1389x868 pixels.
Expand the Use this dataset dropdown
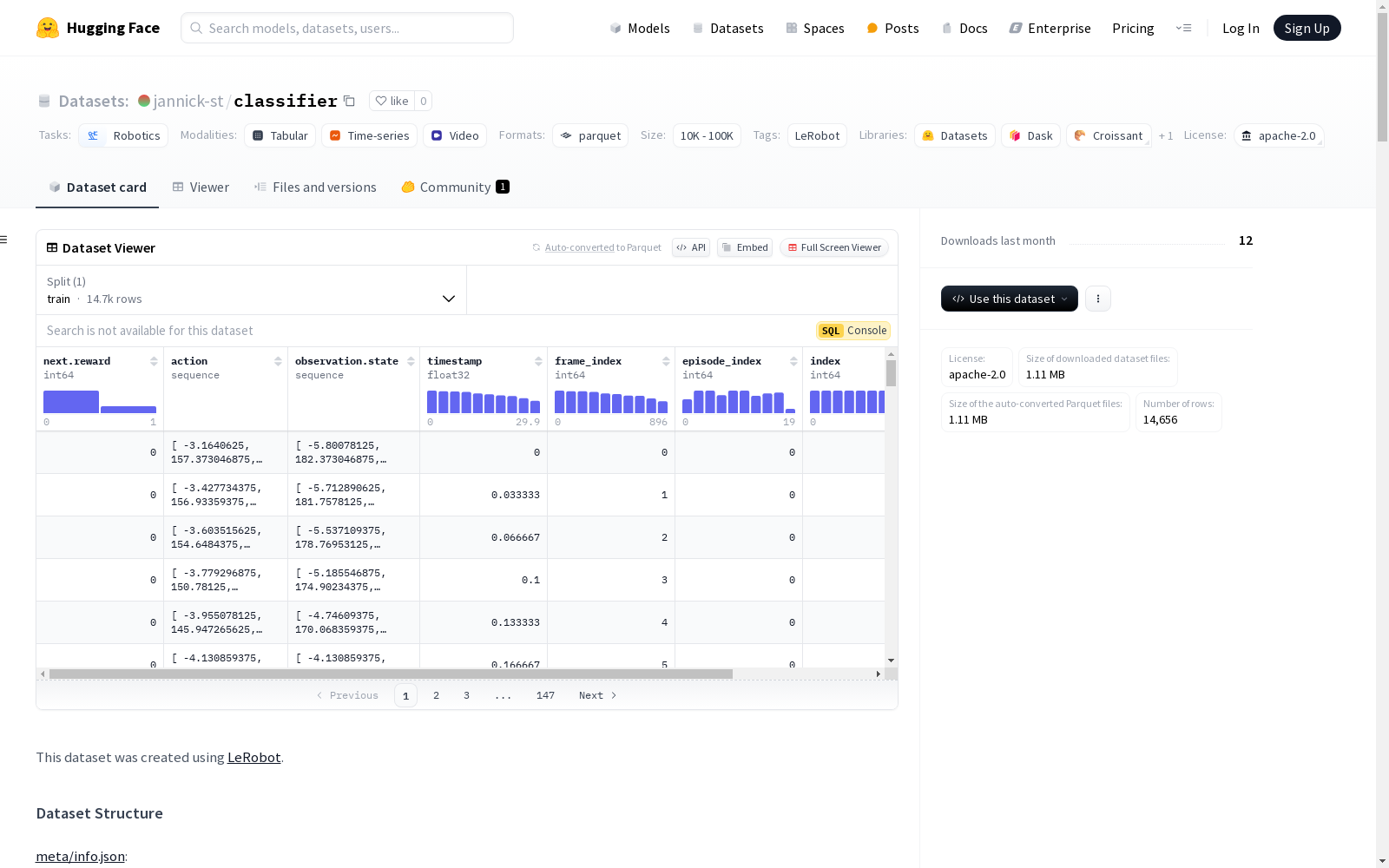[1010, 299]
